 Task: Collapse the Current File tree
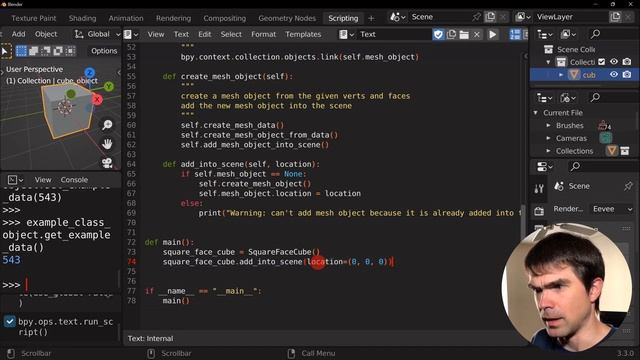pos(536,113)
